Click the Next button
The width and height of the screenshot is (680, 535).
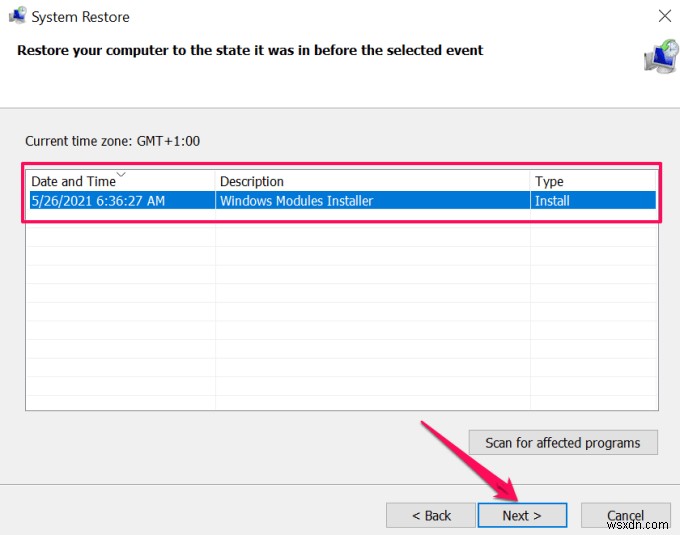[x=522, y=515]
